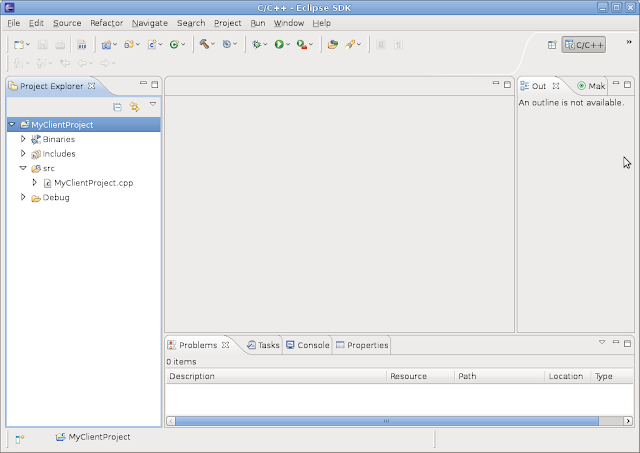Click the Problems scrollbar right arrow

click(628, 421)
